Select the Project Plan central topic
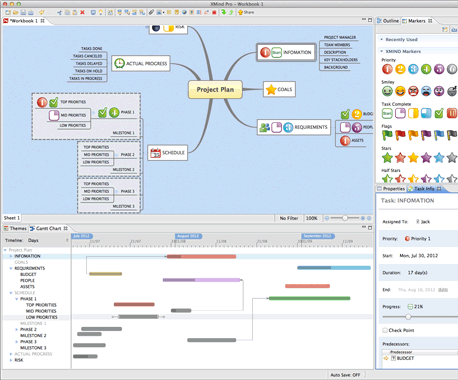Image resolution: width=458 pixels, height=380 pixels. click(215, 89)
